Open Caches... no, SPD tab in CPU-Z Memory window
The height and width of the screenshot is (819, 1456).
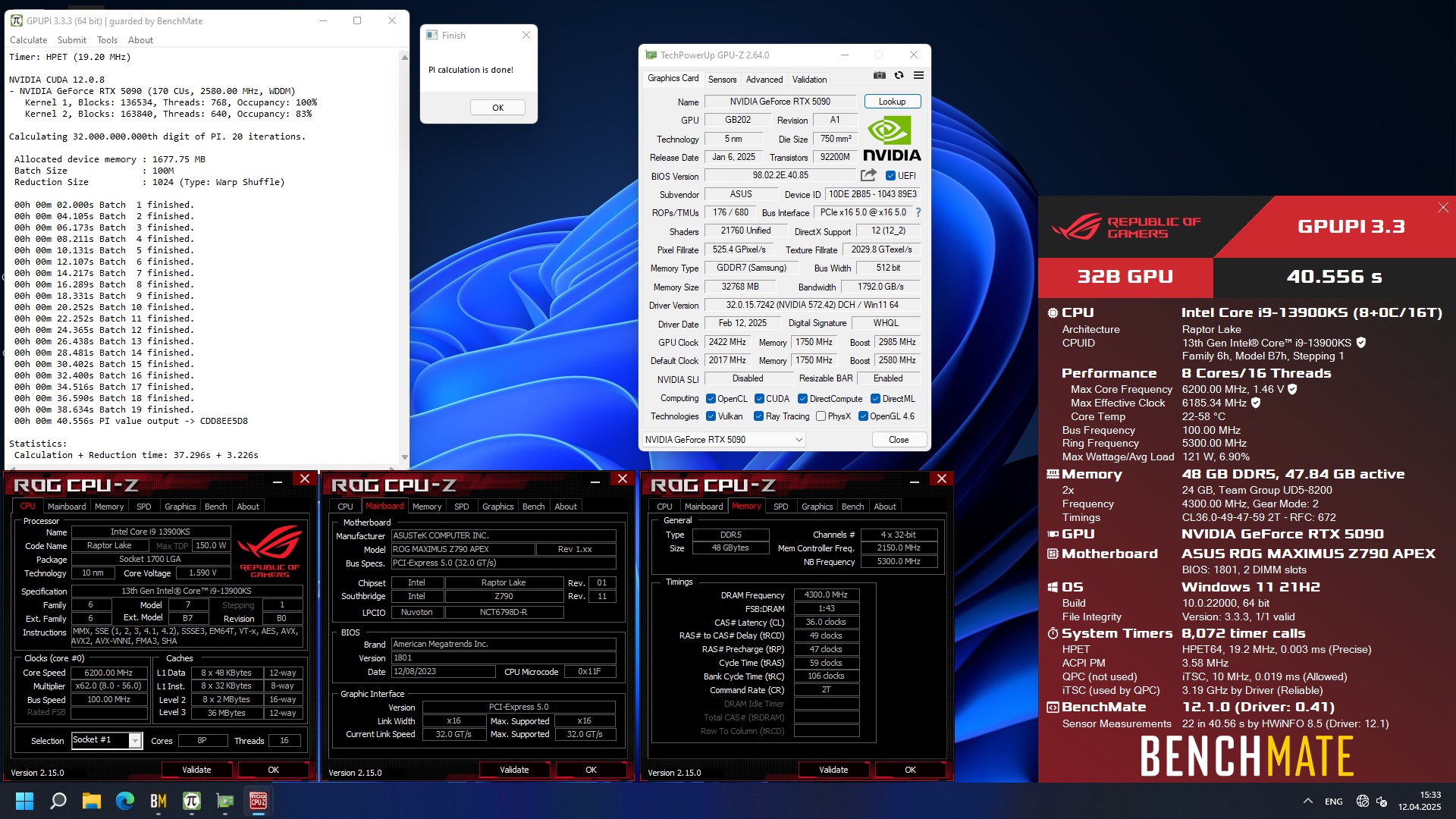[x=780, y=507]
